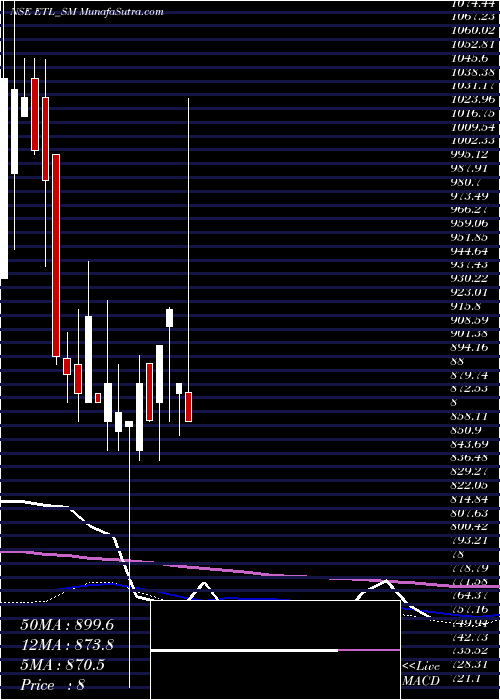500x700 pixels.
Task: Select the 12MA : 873.8 label
Action: point(66,645)
